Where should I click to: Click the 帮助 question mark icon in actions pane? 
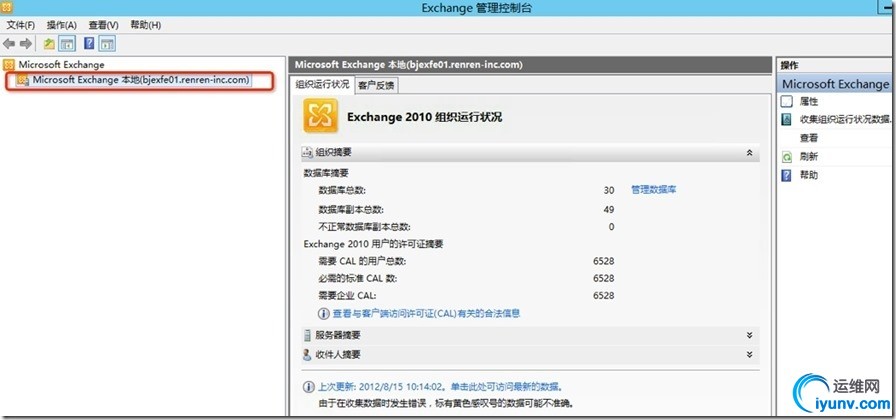(787, 175)
